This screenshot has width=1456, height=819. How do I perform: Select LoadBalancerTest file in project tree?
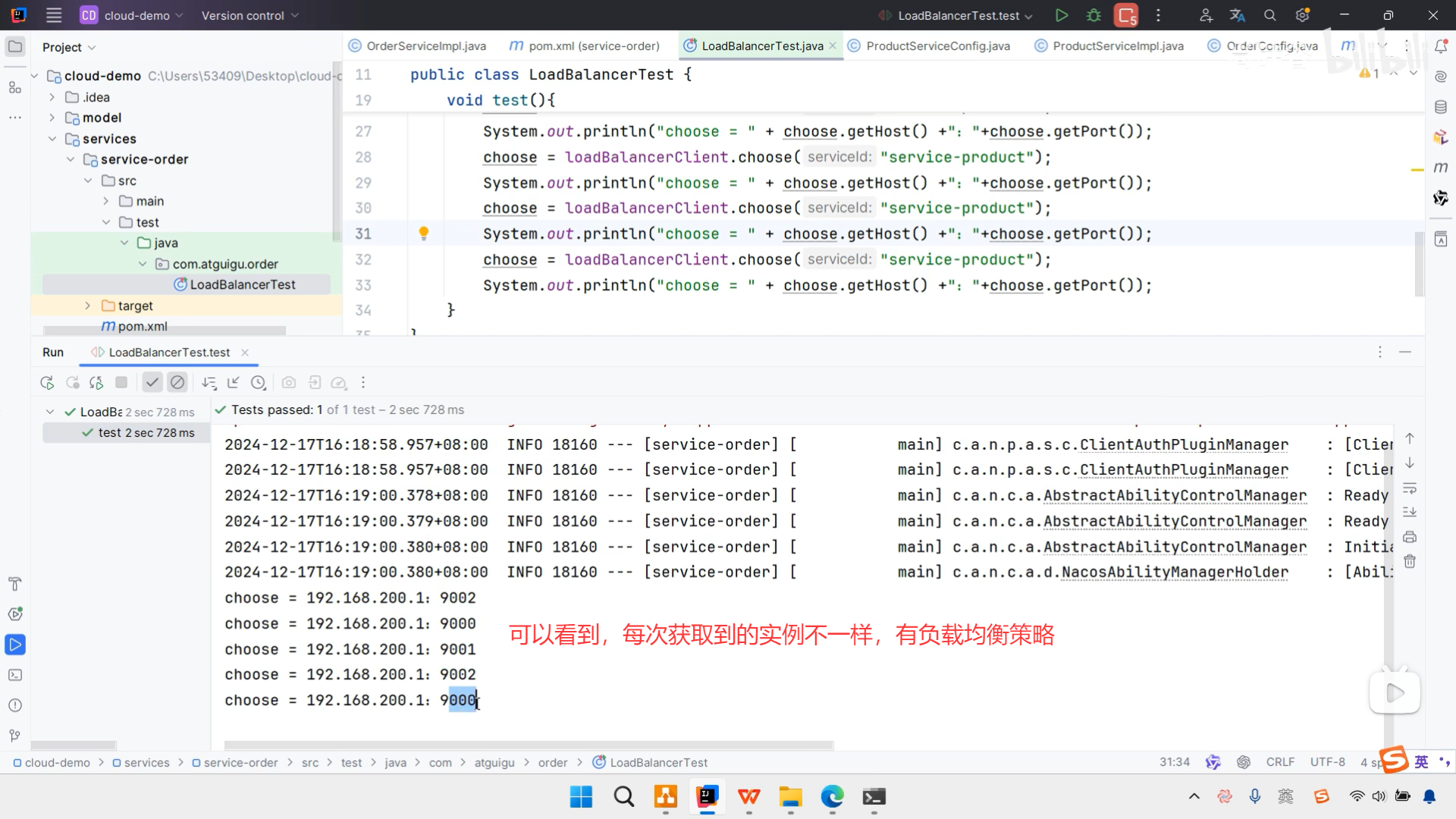point(242,284)
